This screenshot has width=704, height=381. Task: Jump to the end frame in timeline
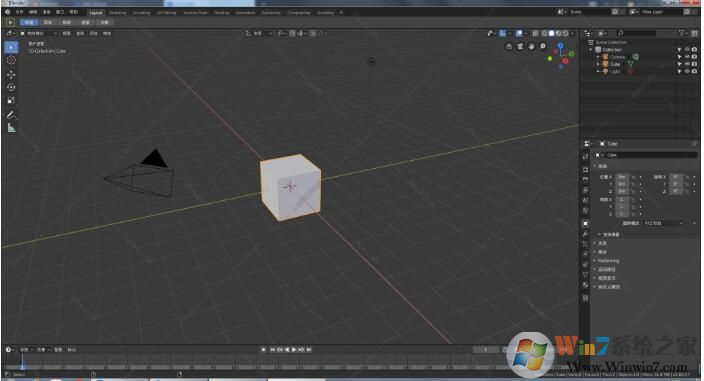(x=309, y=350)
